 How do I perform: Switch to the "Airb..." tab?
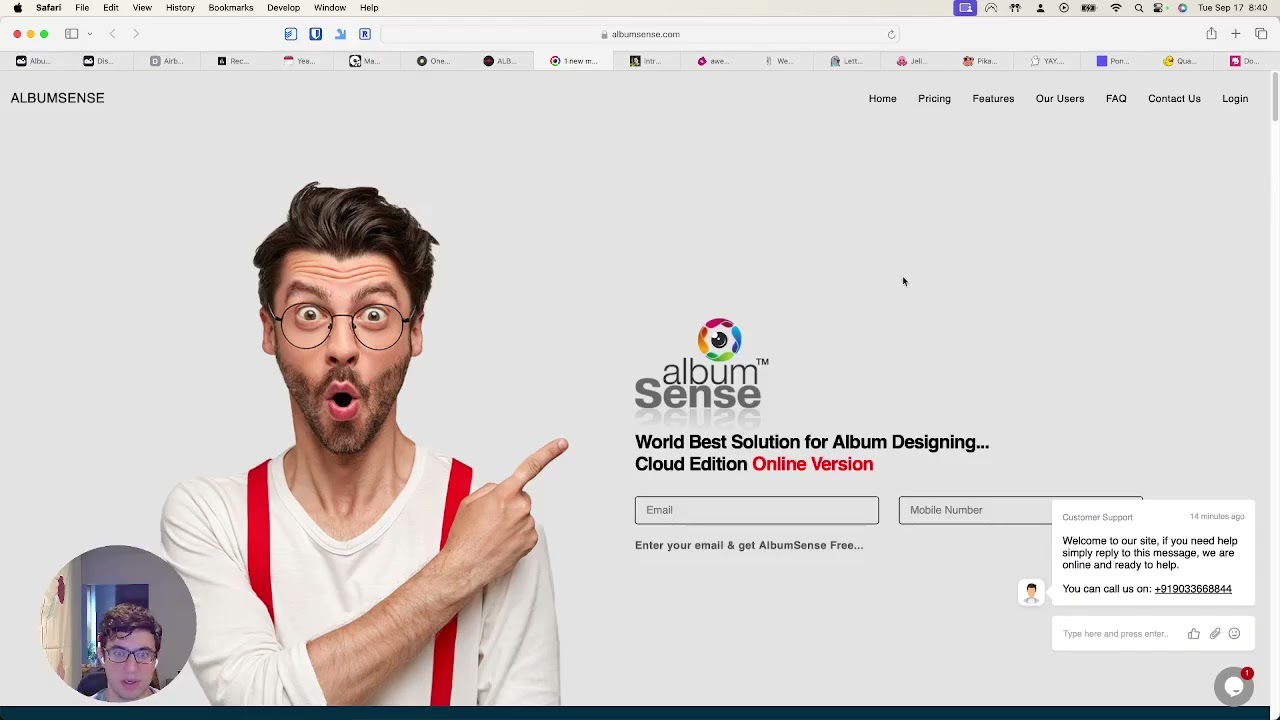166,61
